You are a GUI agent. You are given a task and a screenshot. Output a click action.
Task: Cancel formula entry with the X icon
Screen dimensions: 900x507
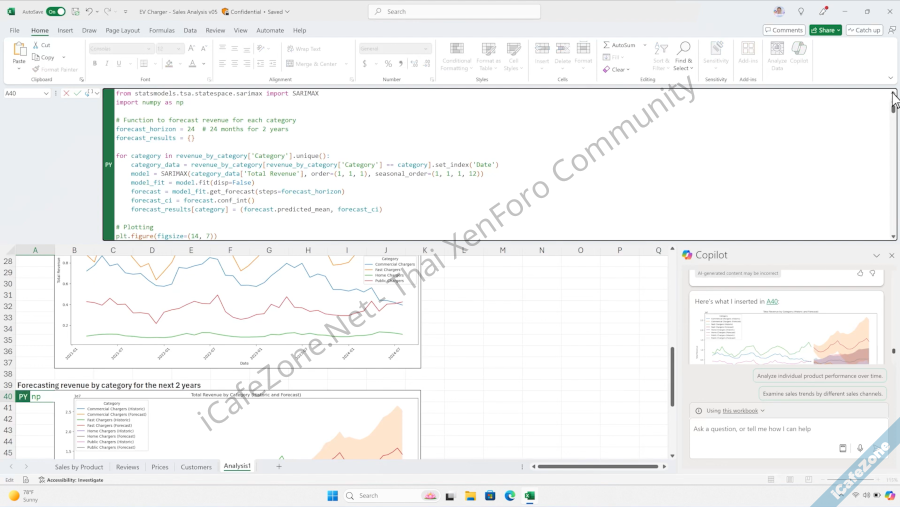pos(67,93)
